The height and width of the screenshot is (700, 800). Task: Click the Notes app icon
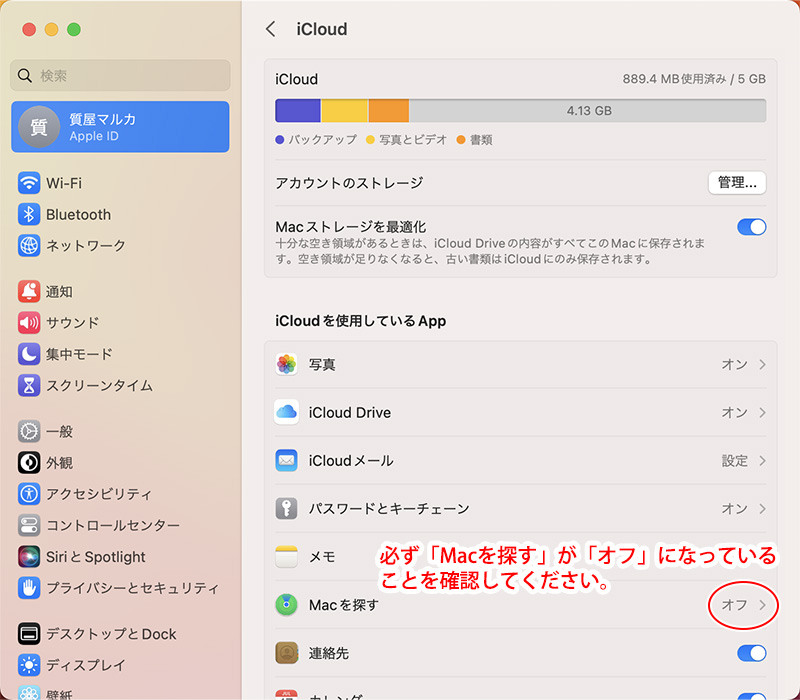[x=287, y=557]
